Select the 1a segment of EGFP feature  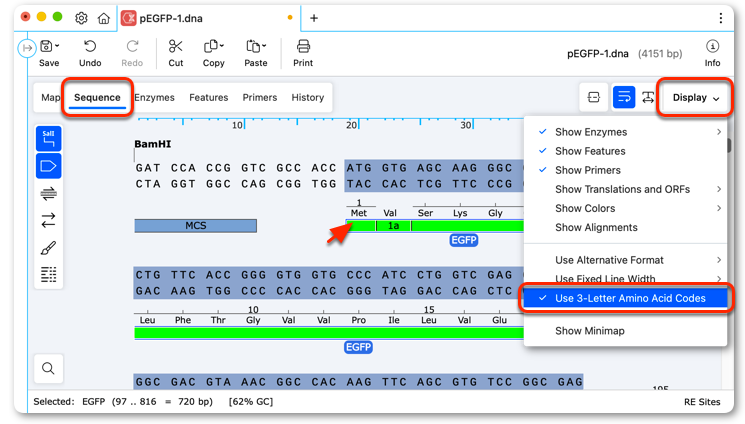[393, 226]
